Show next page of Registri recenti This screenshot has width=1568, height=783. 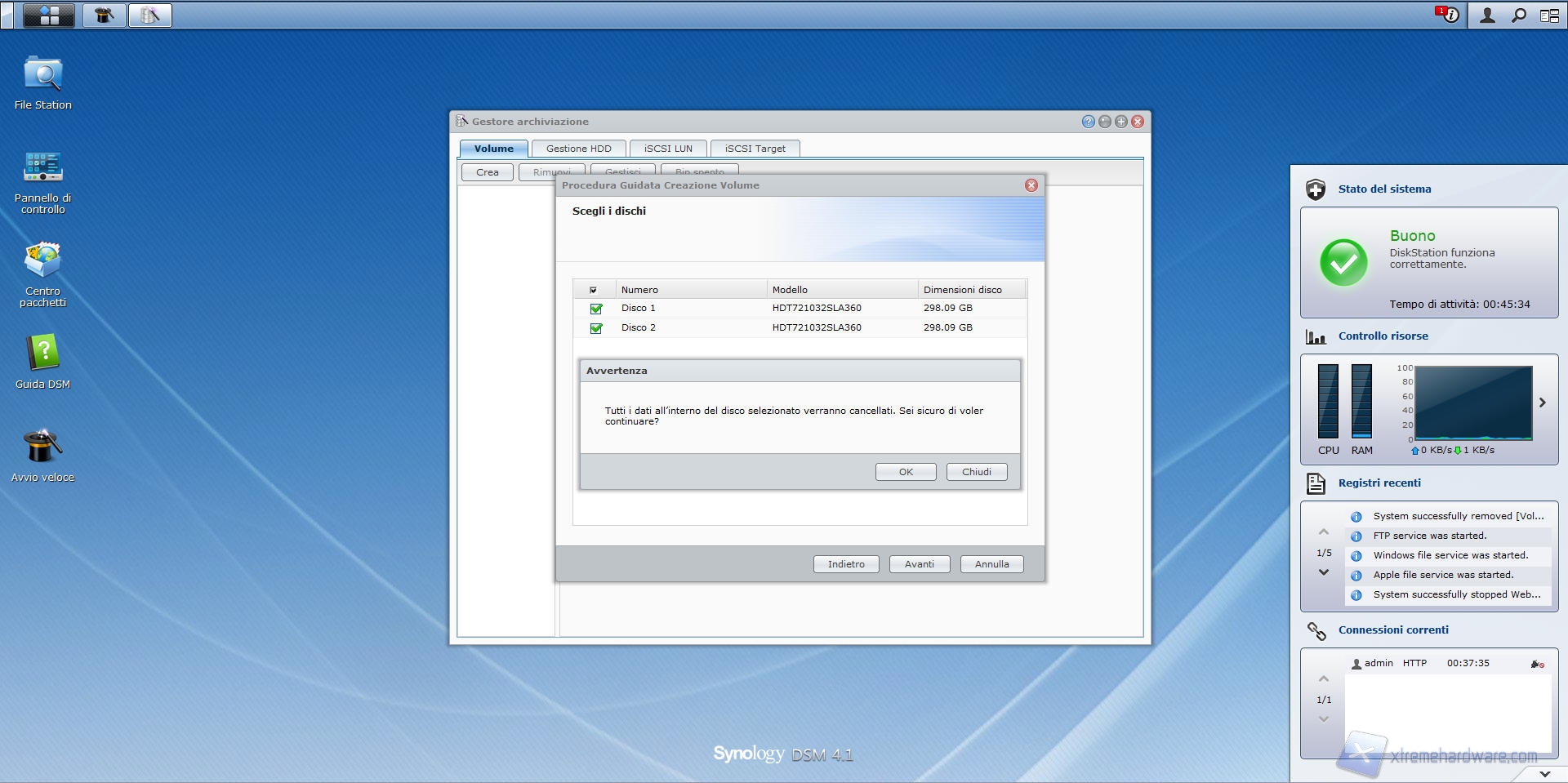coord(1323,572)
